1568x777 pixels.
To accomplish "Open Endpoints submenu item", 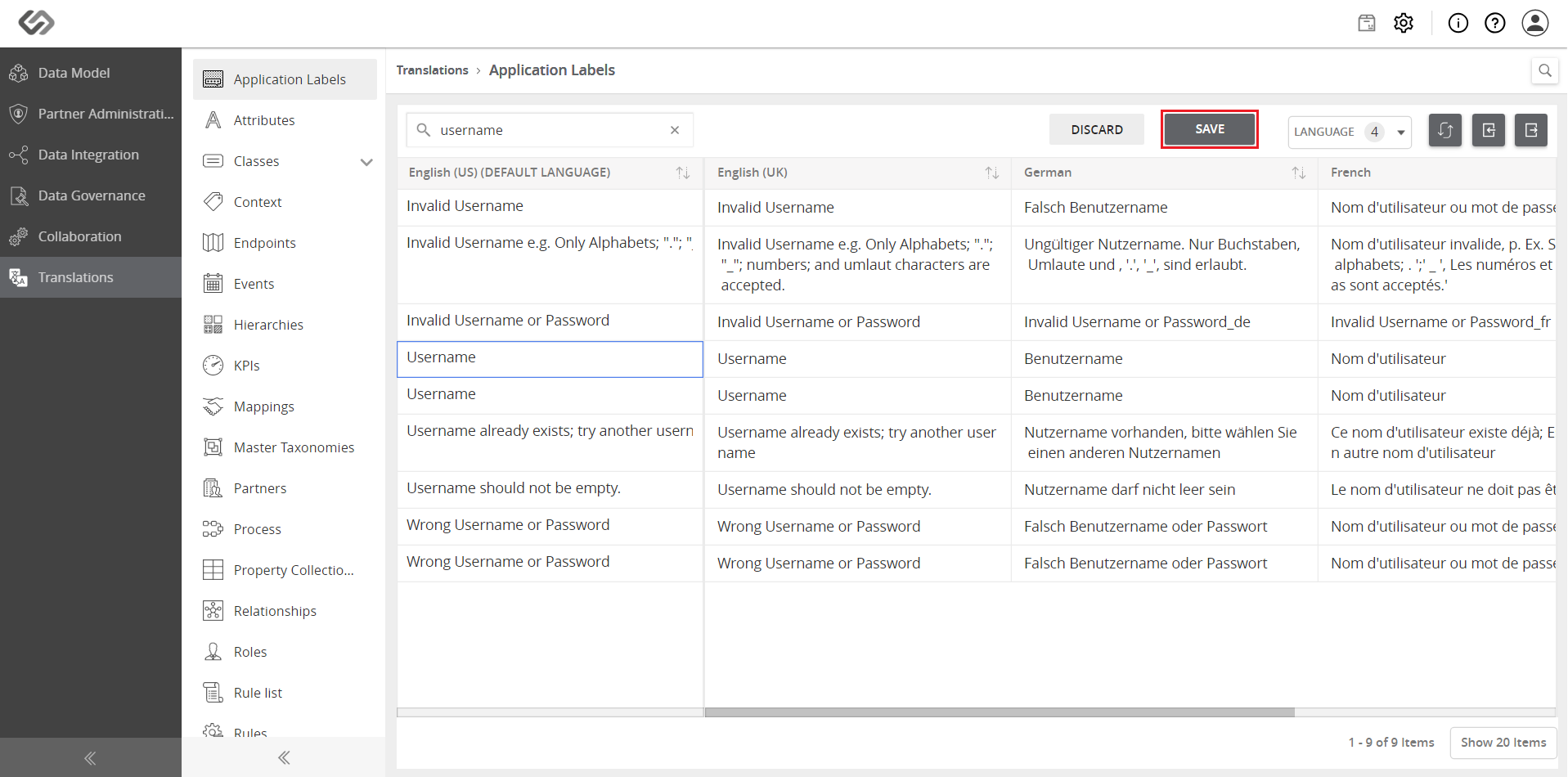I will pos(285,243).
